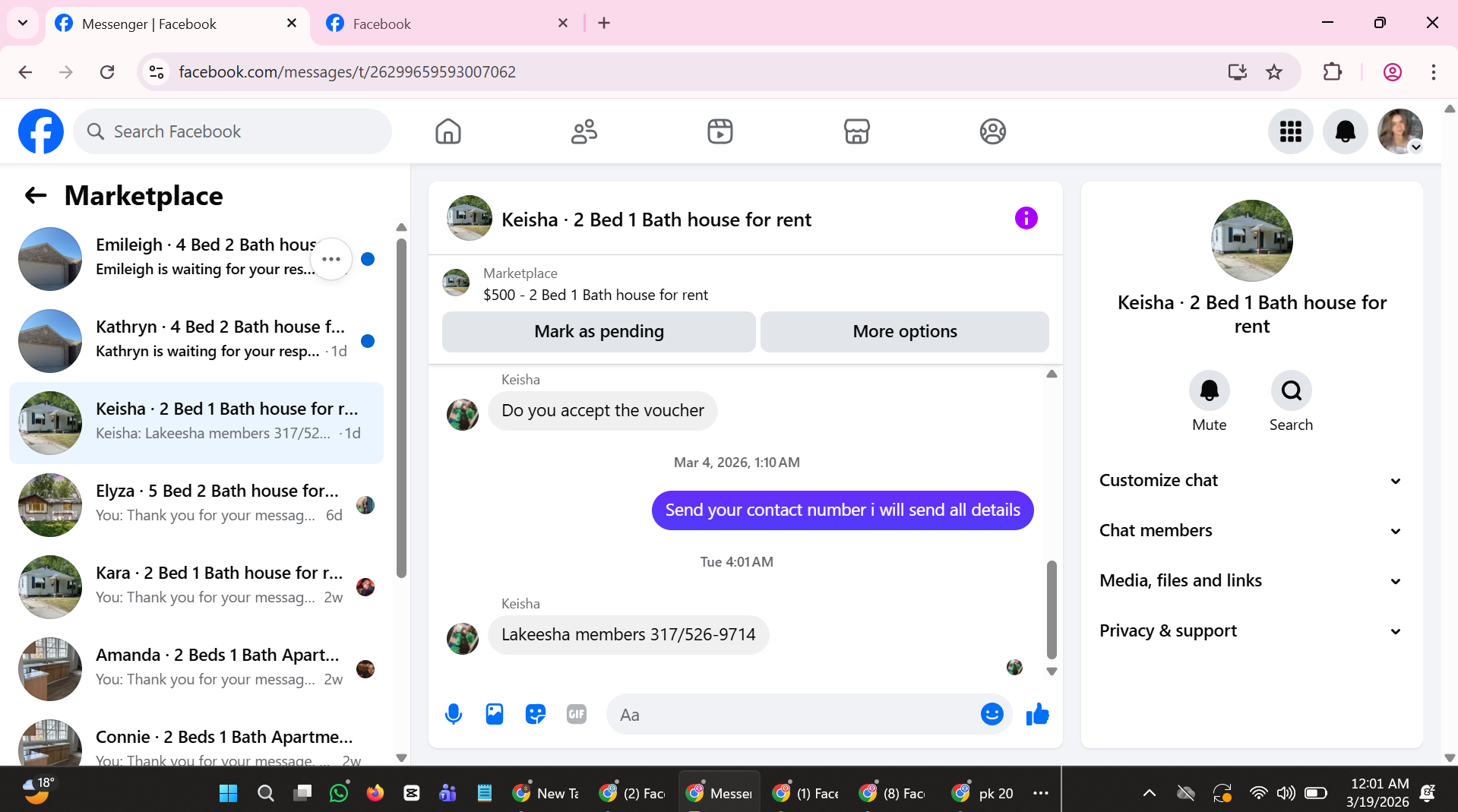
Task: Open the Elyza 5 Bed 2 Bath conversation
Action: [x=196, y=505]
